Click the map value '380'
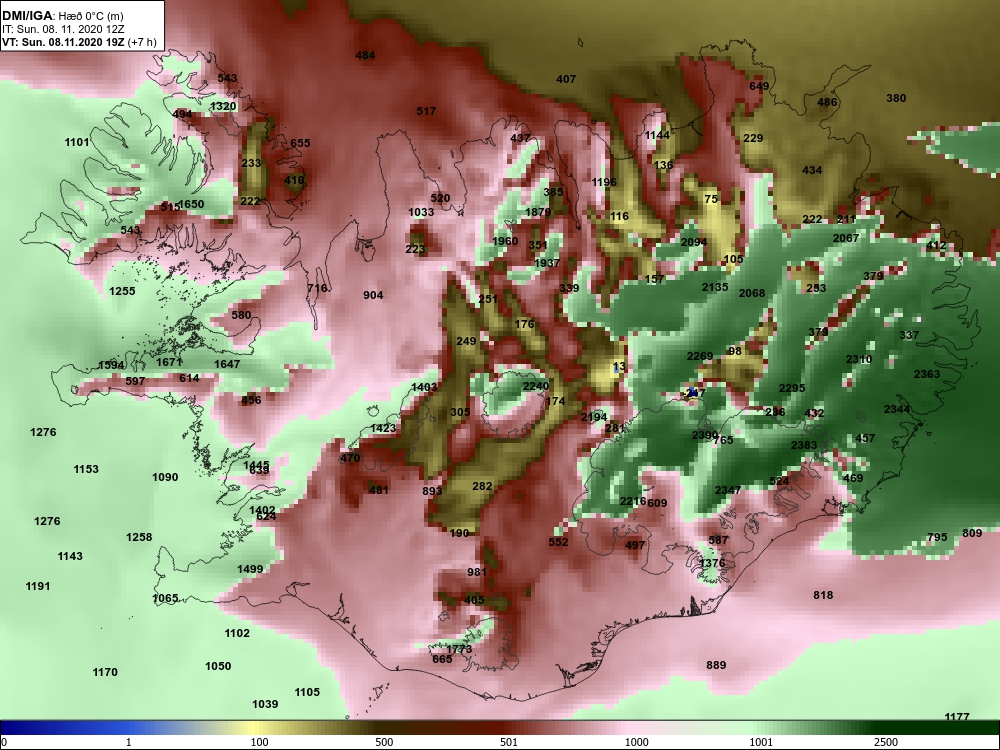1000x750 pixels. click(896, 98)
